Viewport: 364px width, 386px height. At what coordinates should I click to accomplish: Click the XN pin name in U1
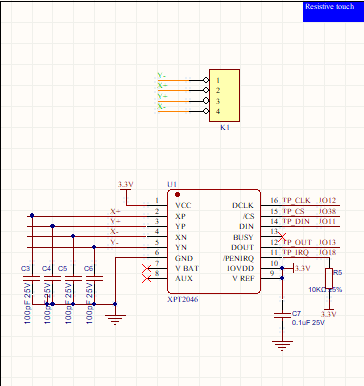pos(181,237)
